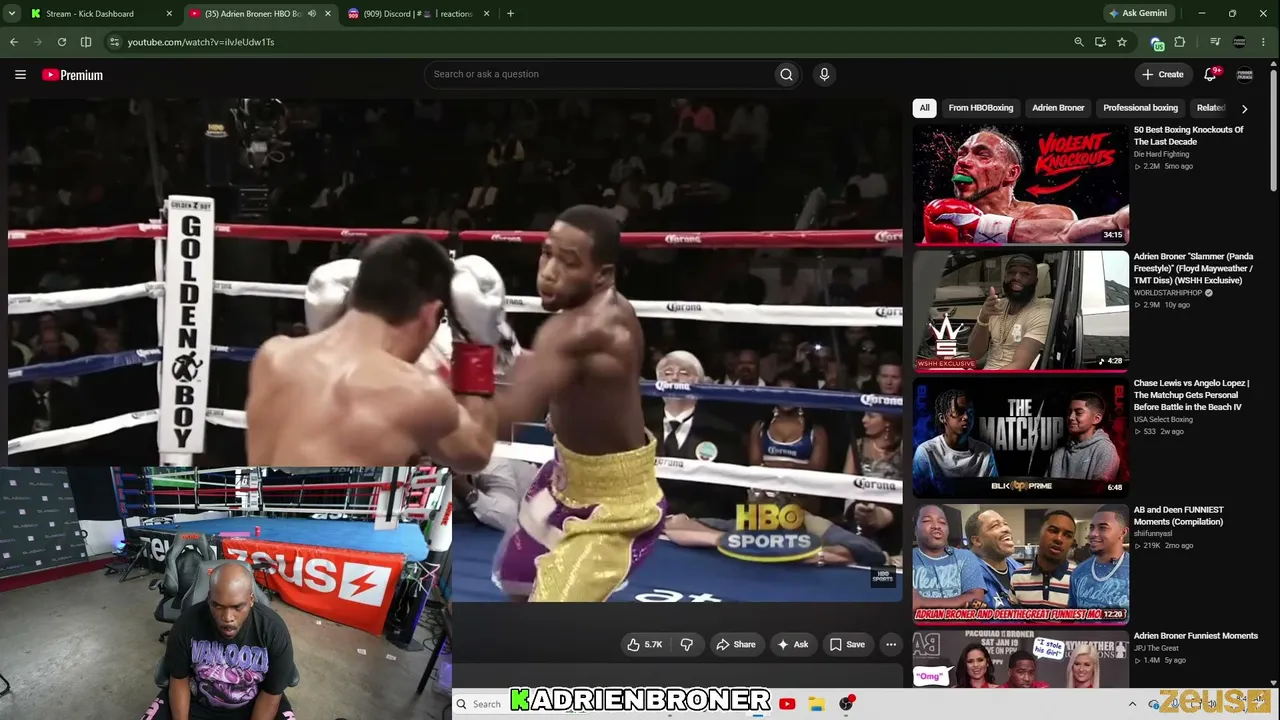Click the Ask button below the video
The width and height of the screenshot is (1280, 720).
pos(793,645)
